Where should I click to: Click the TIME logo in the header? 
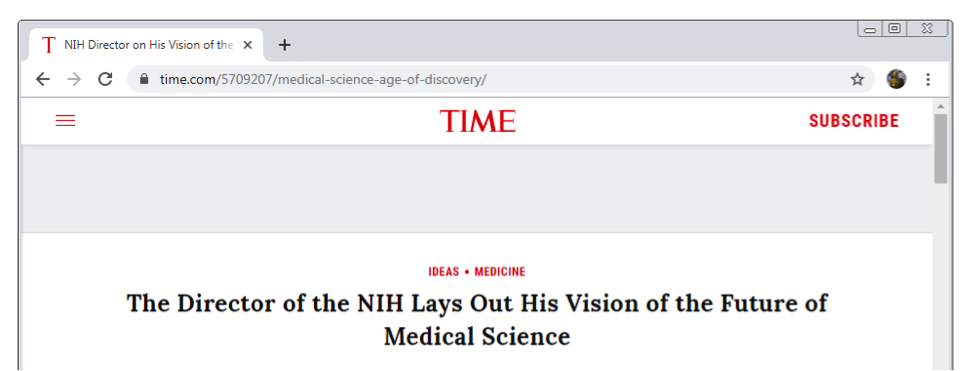[x=478, y=121]
